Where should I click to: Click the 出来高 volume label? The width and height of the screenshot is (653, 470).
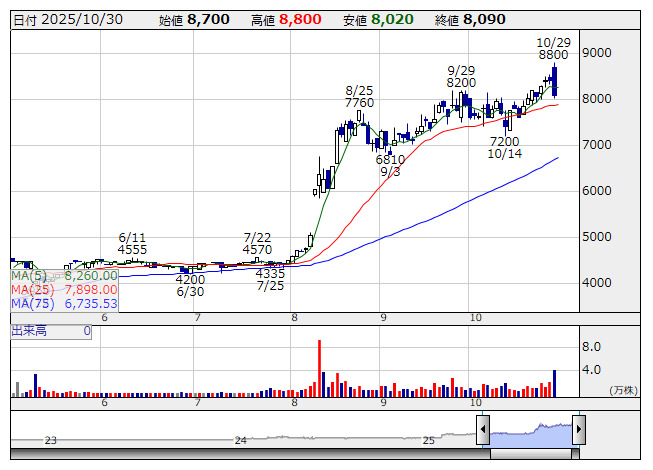point(30,330)
